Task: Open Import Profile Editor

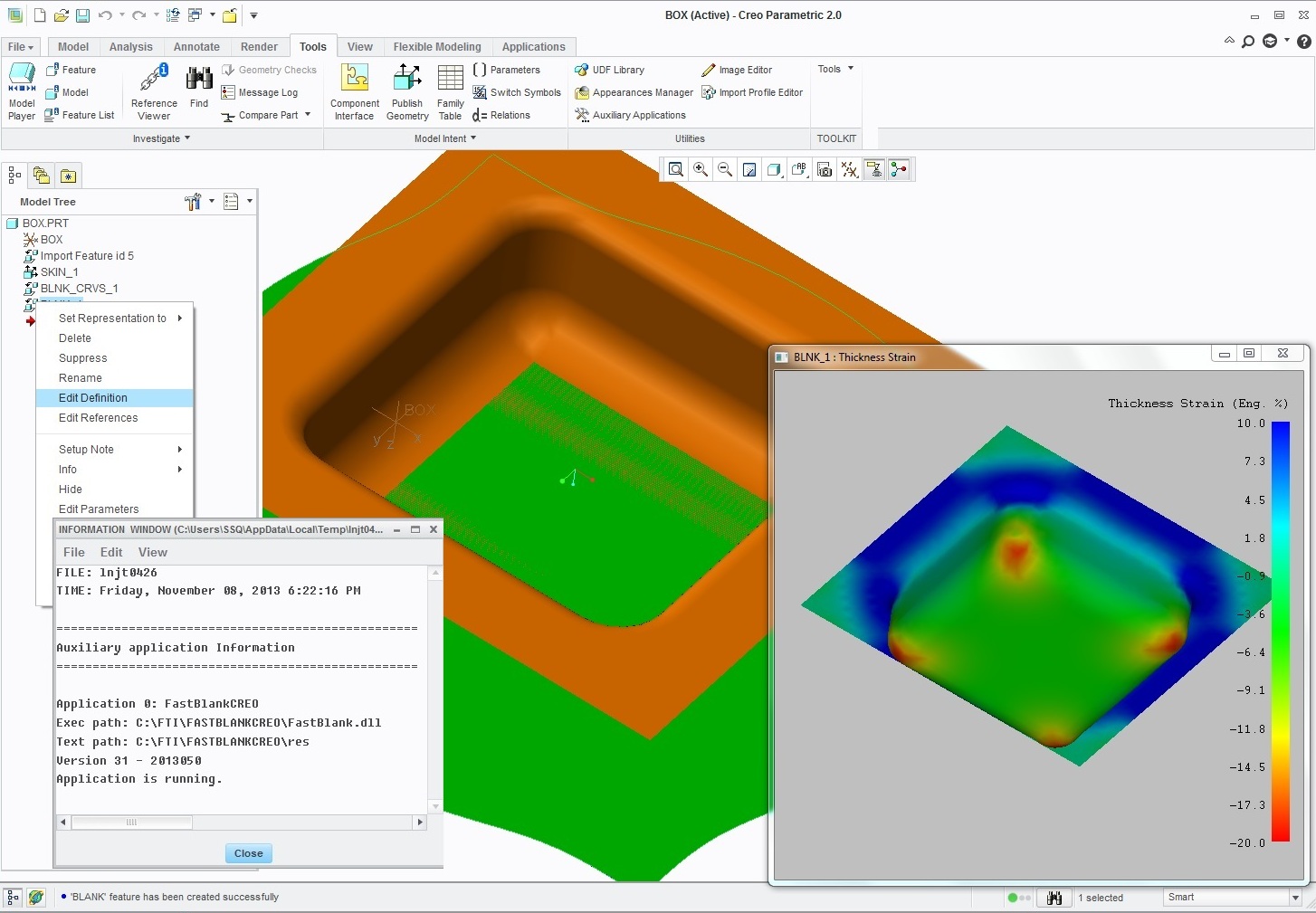Action: (x=752, y=92)
